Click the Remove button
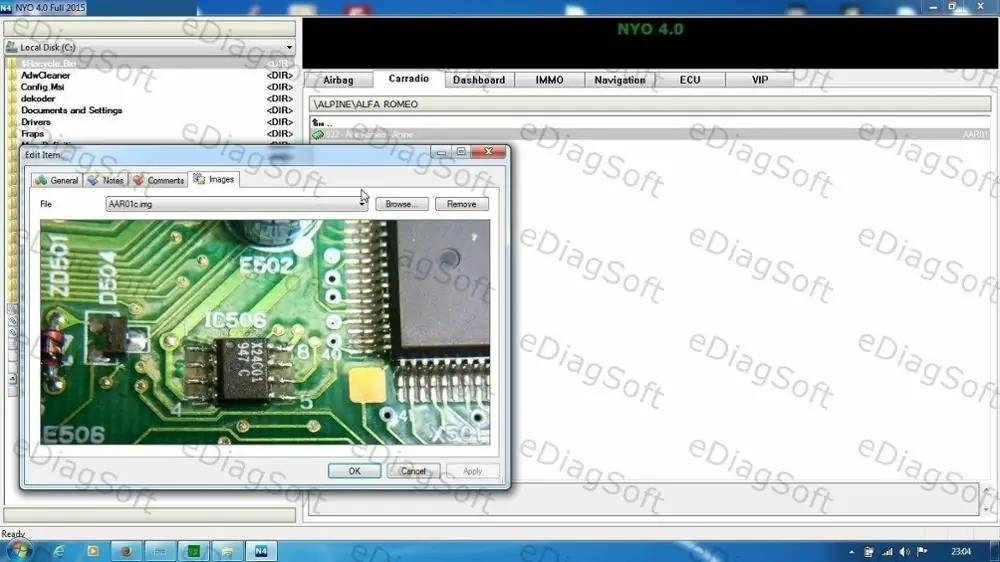This screenshot has width=1000, height=562. 462,204
